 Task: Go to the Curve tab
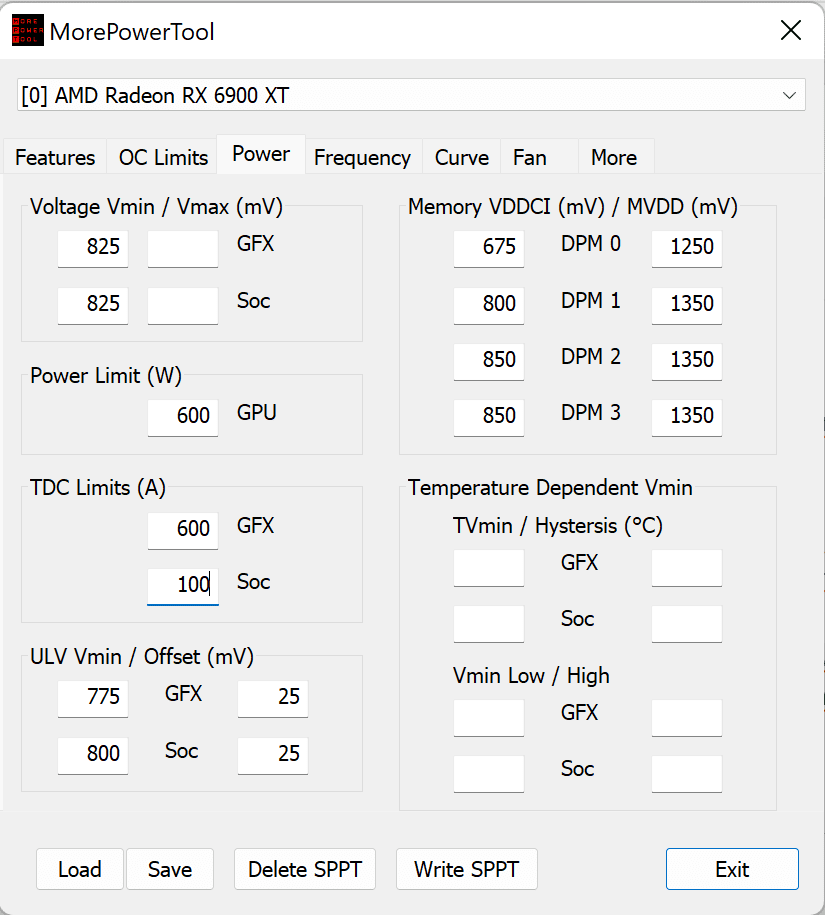click(462, 158)
